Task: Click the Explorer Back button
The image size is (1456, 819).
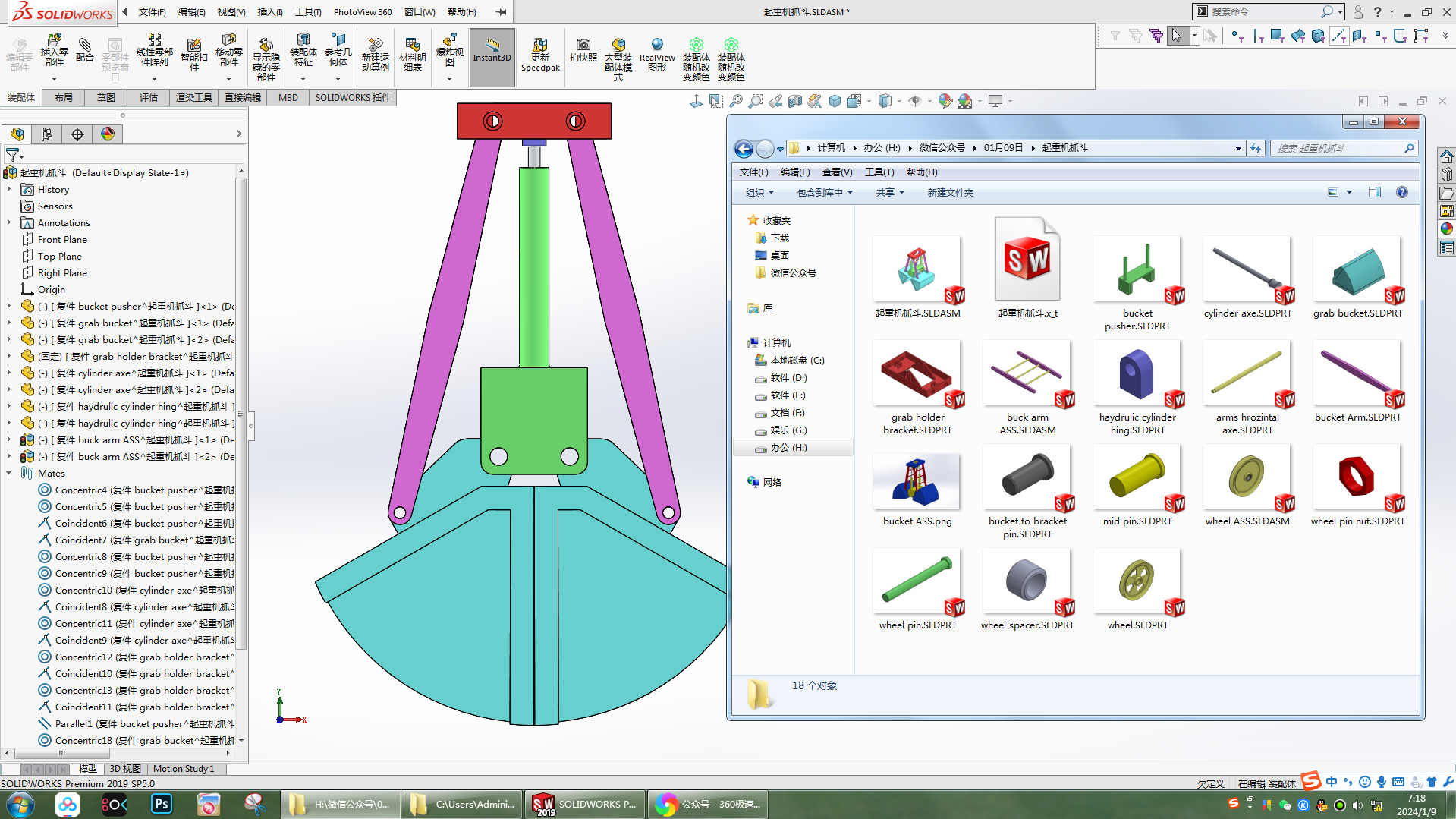Action: (744, 149)
